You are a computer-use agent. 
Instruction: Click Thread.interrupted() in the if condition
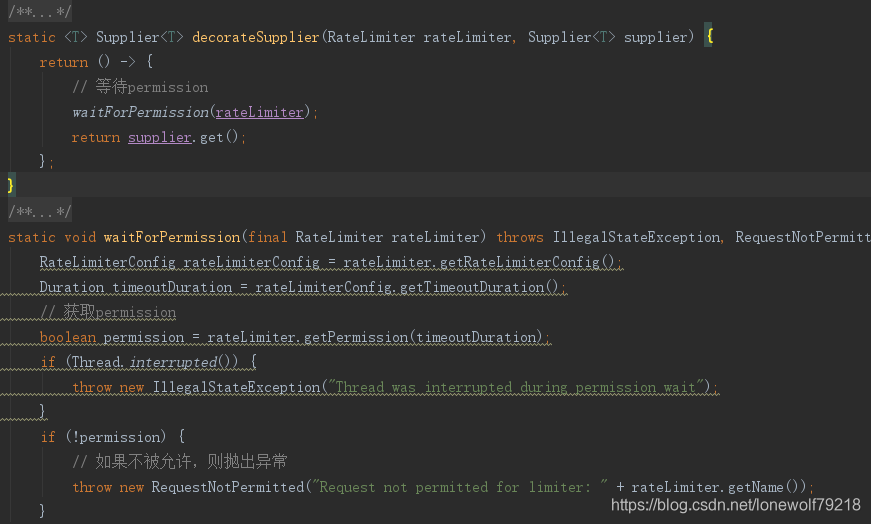point(154,362)
